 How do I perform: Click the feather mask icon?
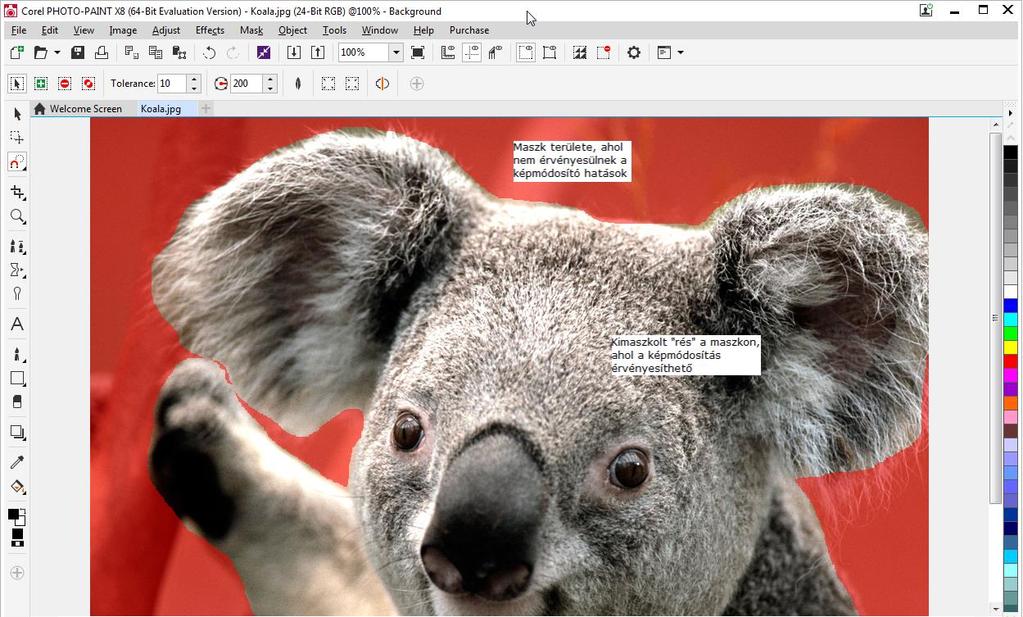(x=298, y=83)
